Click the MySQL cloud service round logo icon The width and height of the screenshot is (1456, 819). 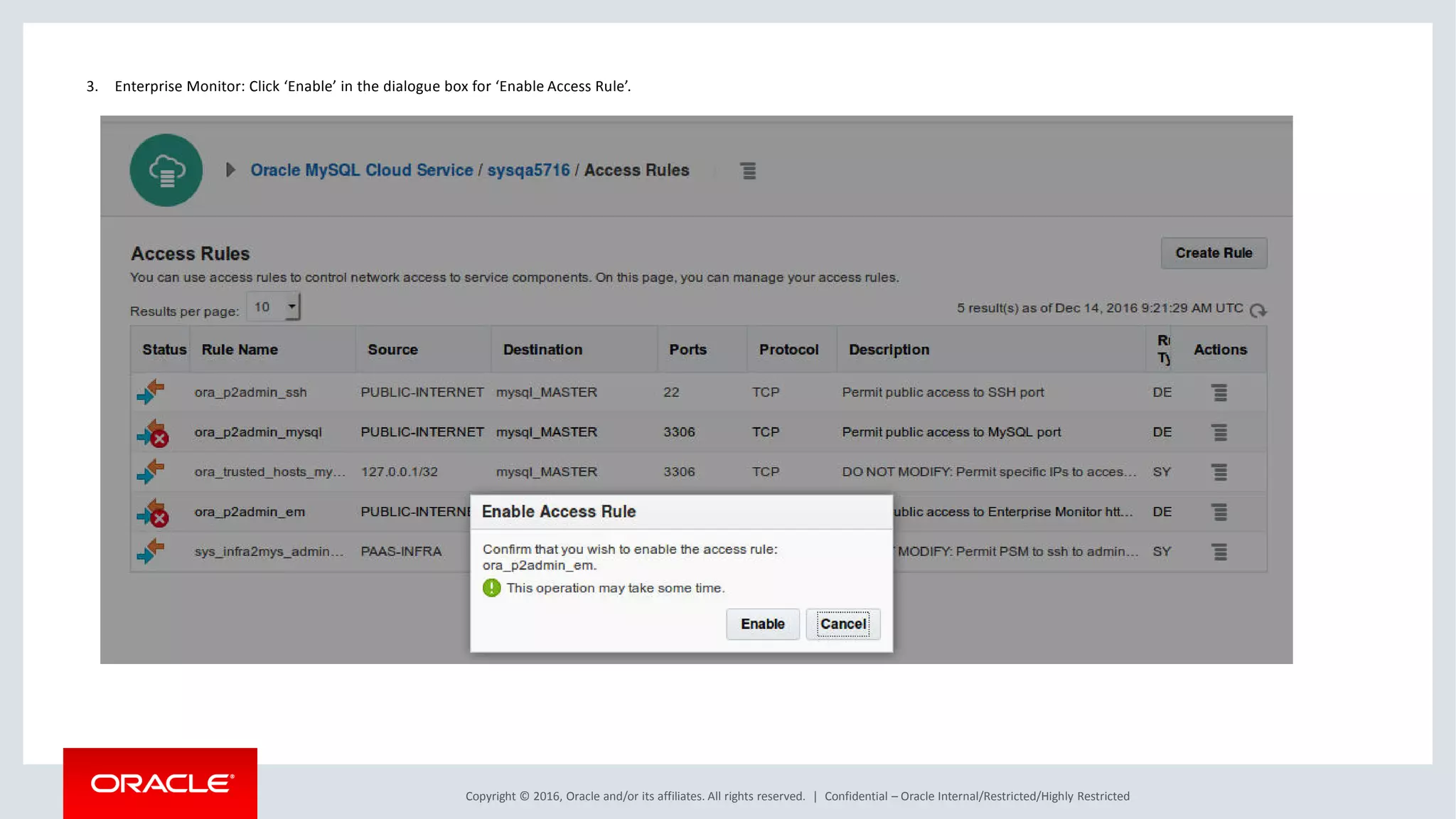click(166, 171)
